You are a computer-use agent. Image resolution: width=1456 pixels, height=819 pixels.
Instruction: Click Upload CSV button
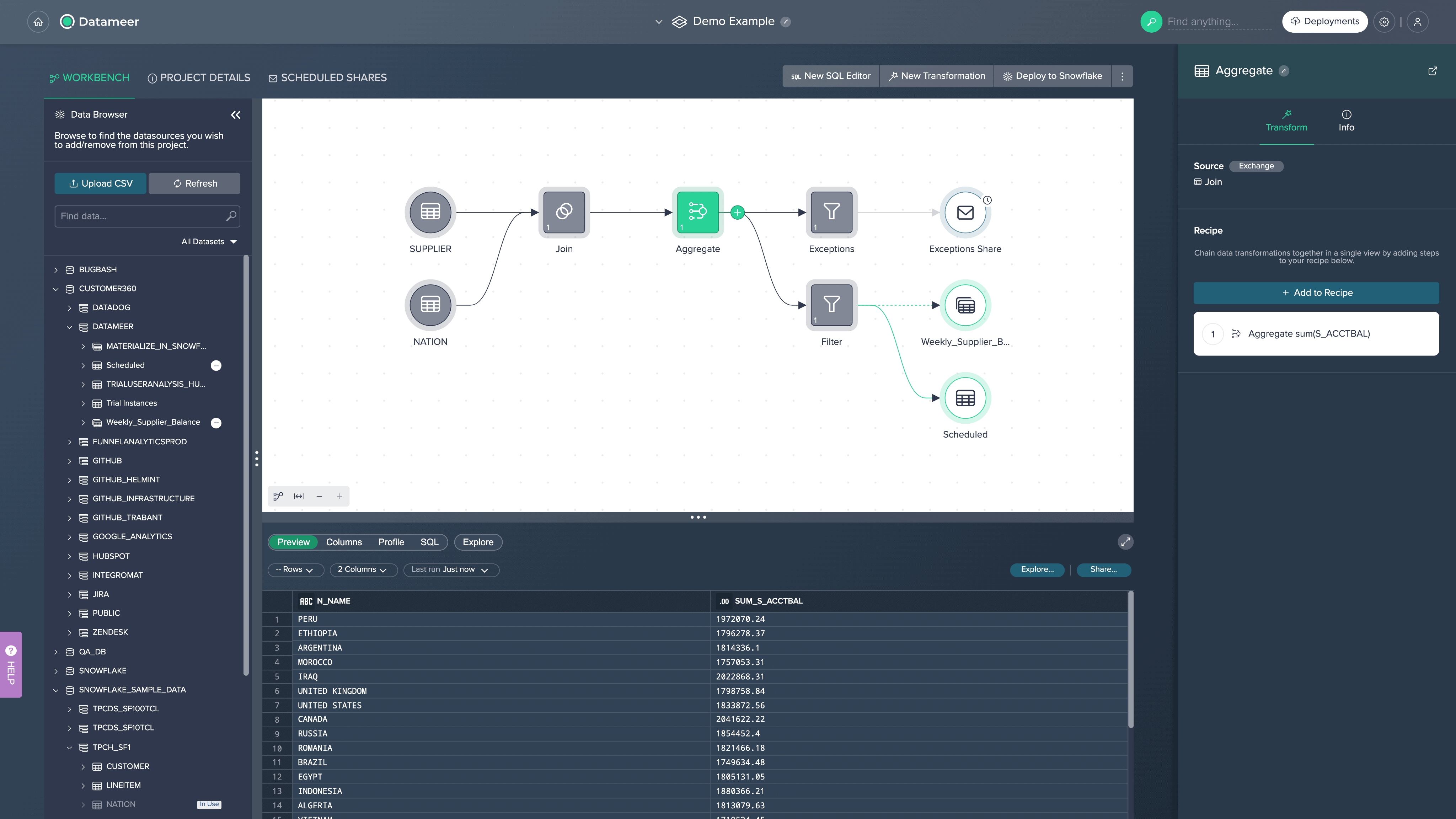[100, 184]
